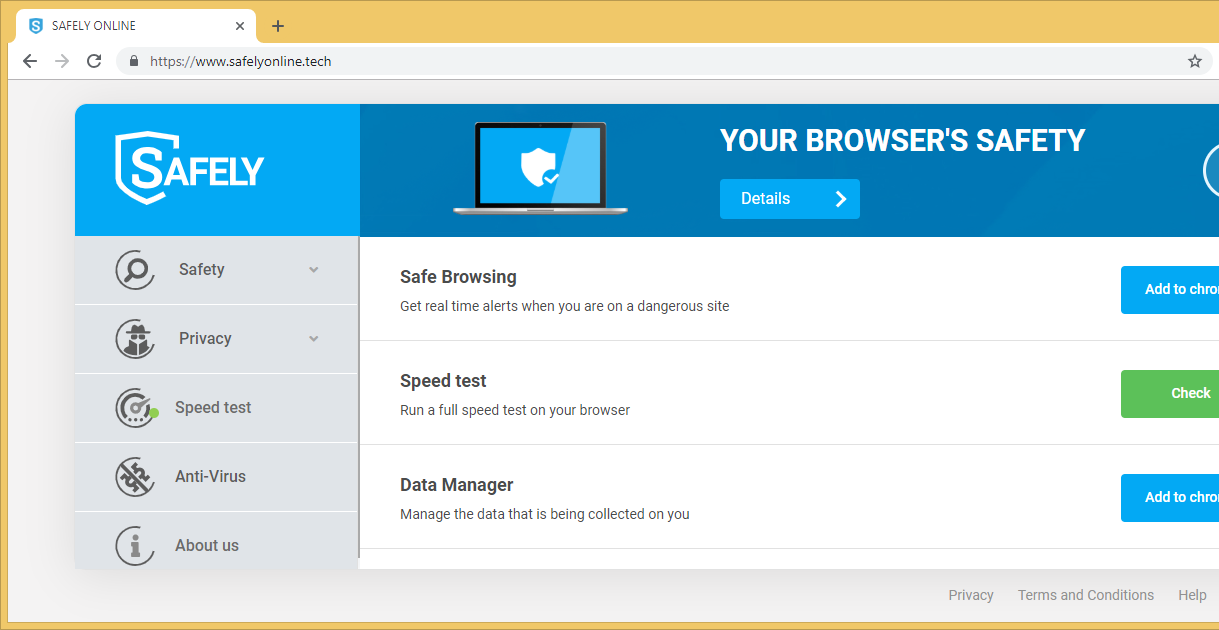The image size is (1219, 630).
Task: Click the Safely shield logo
Action: tap(190, 169)
